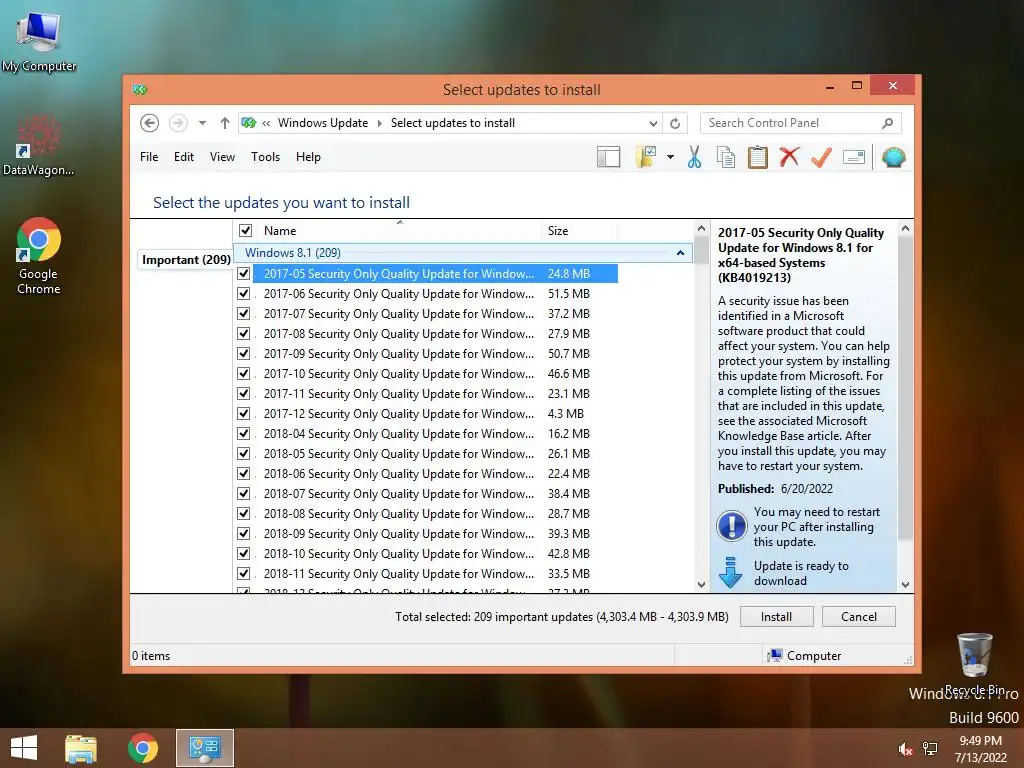
Task: Click the red X Delete icon
Action: pos(790,157)
